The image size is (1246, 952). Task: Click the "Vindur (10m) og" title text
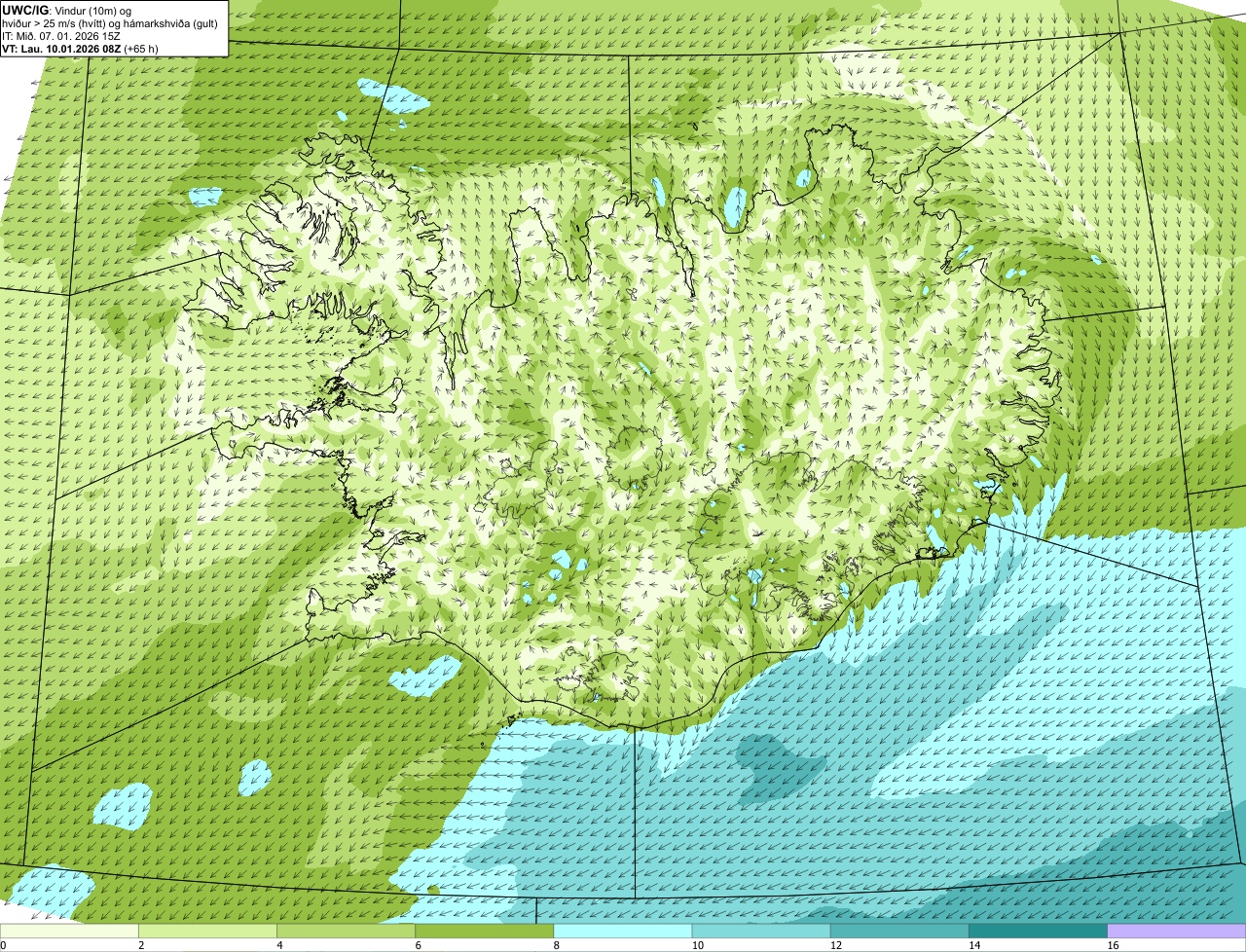(92, 10)
